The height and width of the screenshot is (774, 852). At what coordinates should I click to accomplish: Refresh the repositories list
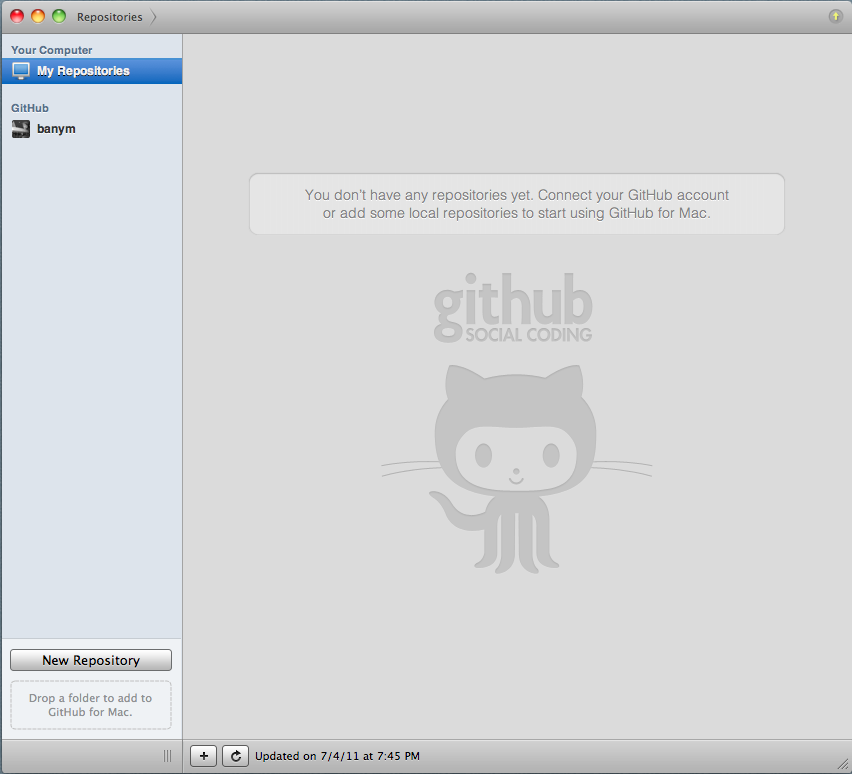[x=235, y=756]
